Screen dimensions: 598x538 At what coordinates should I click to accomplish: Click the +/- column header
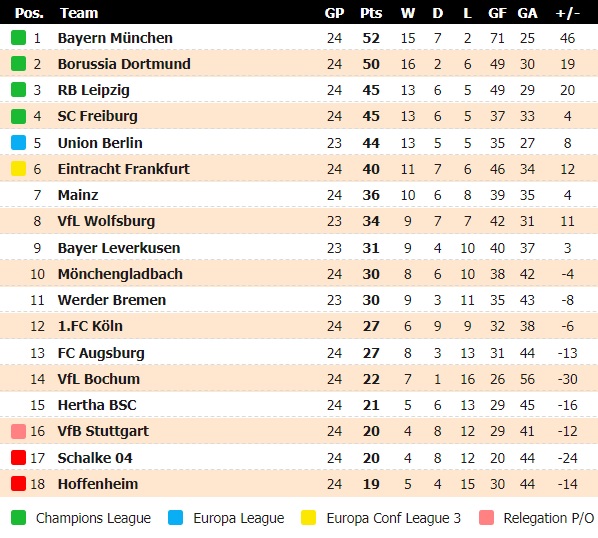[567, 13]
